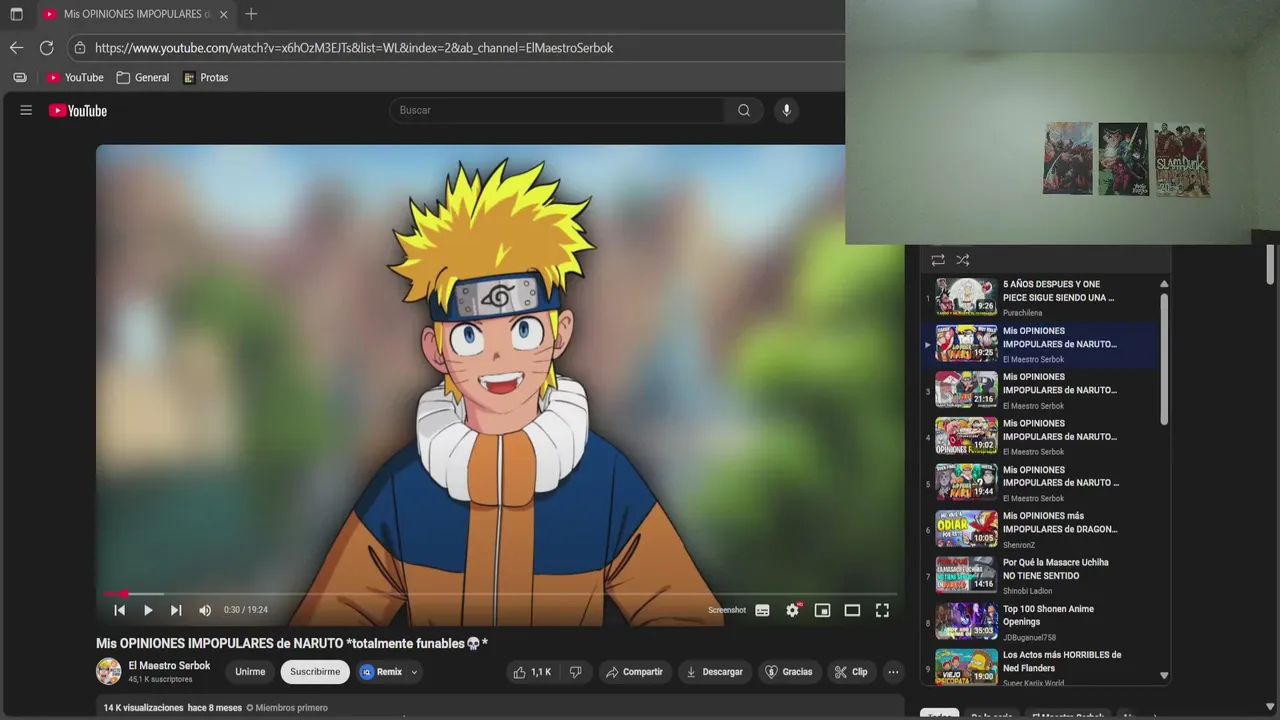Open the General bookmarks folder
The image size is (1280, 720).
(142, 77)
